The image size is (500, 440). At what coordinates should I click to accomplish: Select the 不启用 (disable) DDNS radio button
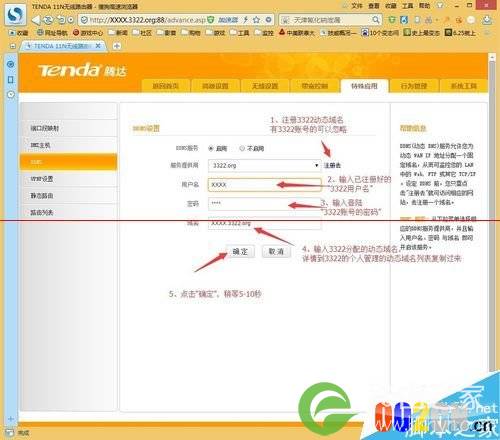pyautogui.click(x=242, y=149)
